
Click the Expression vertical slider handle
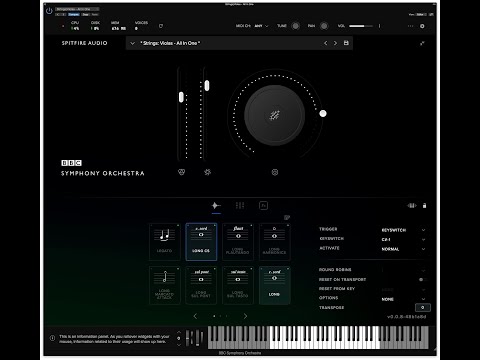(x=181, y=97)
